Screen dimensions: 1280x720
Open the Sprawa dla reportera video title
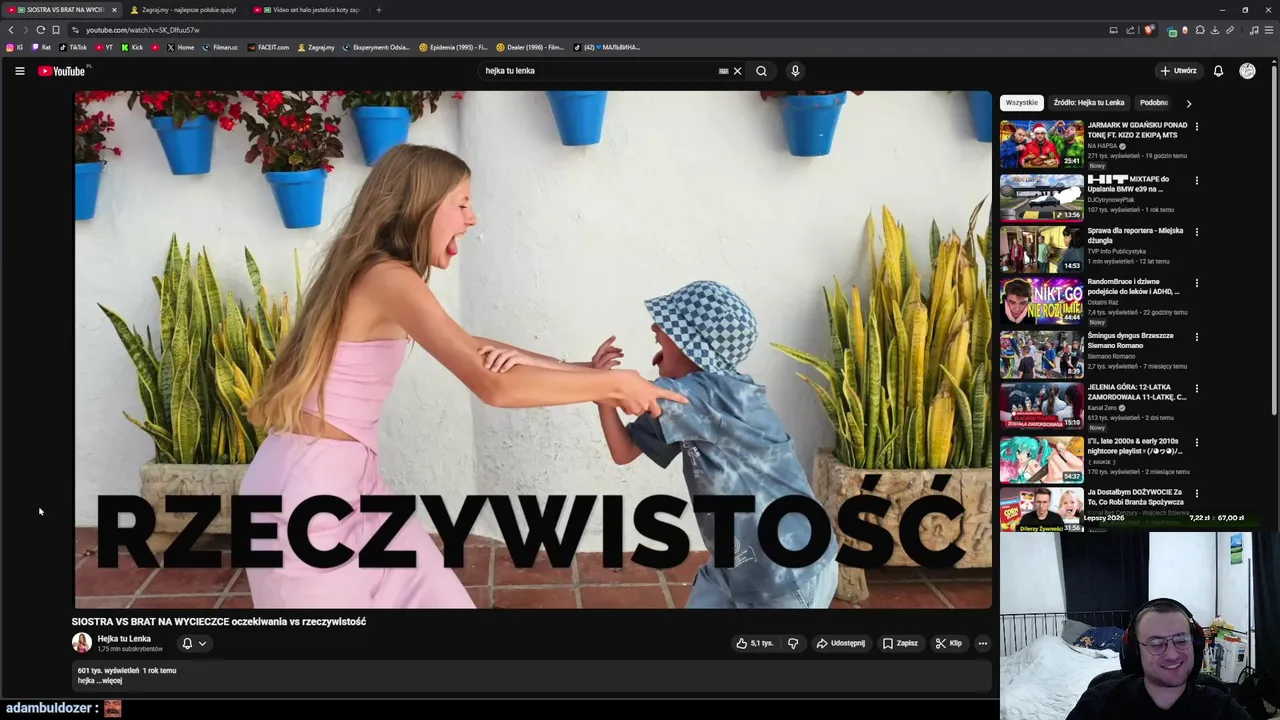tap(1135, 235)
